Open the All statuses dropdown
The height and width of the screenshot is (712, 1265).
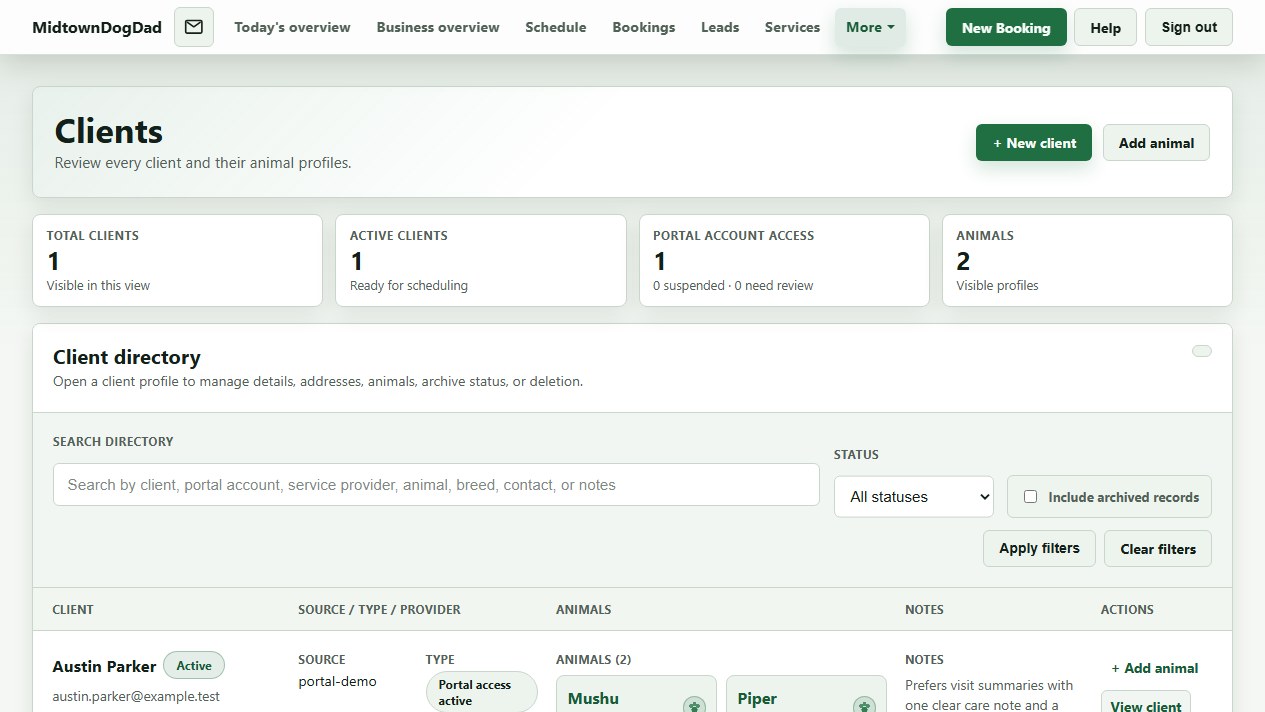(x=914, y=497)
